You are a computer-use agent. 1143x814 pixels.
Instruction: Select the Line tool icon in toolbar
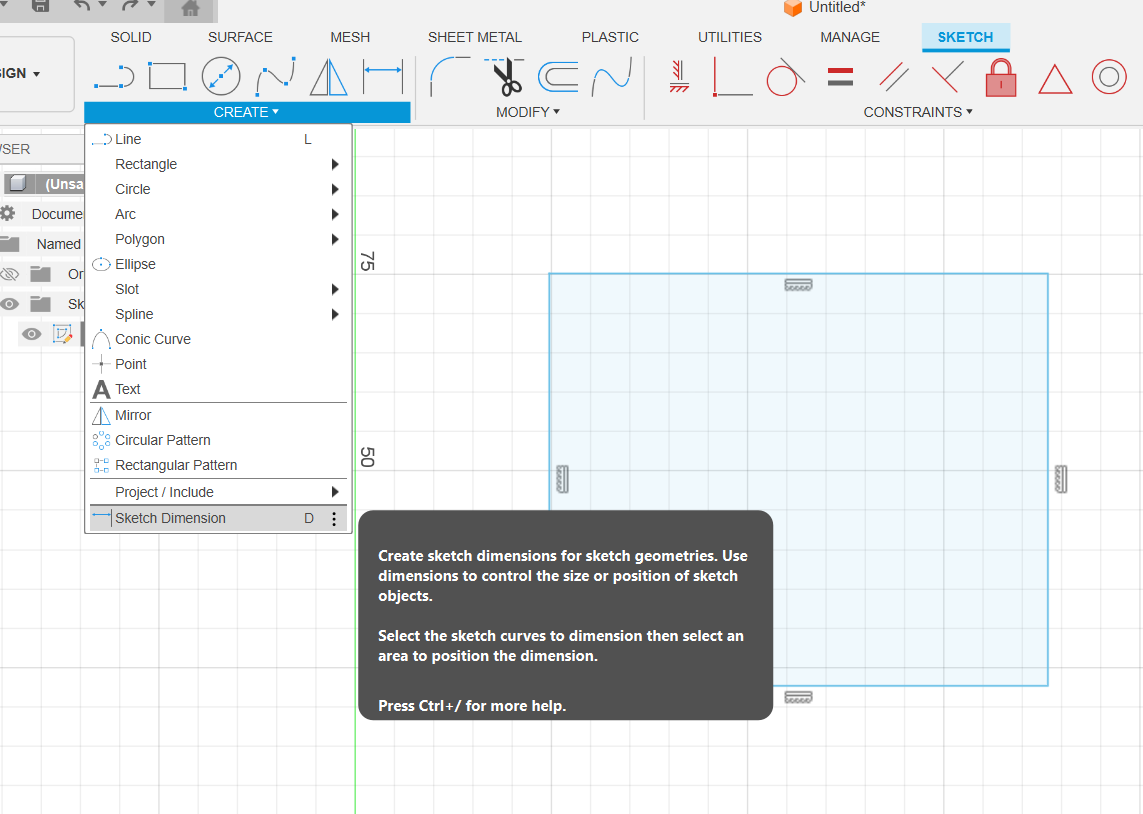pos(114,77)
